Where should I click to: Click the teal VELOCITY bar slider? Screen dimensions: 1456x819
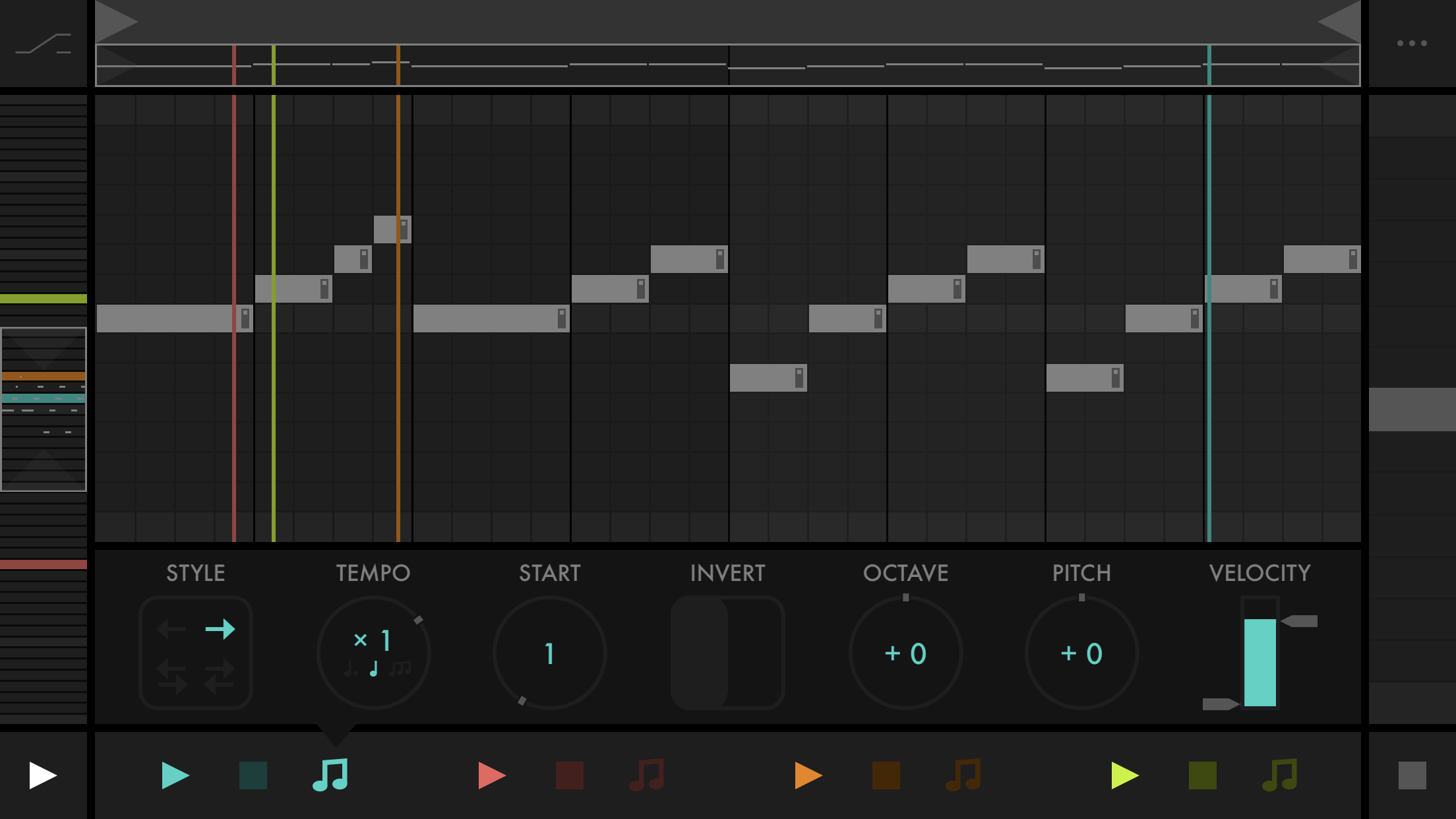(x=1259, y=662)
